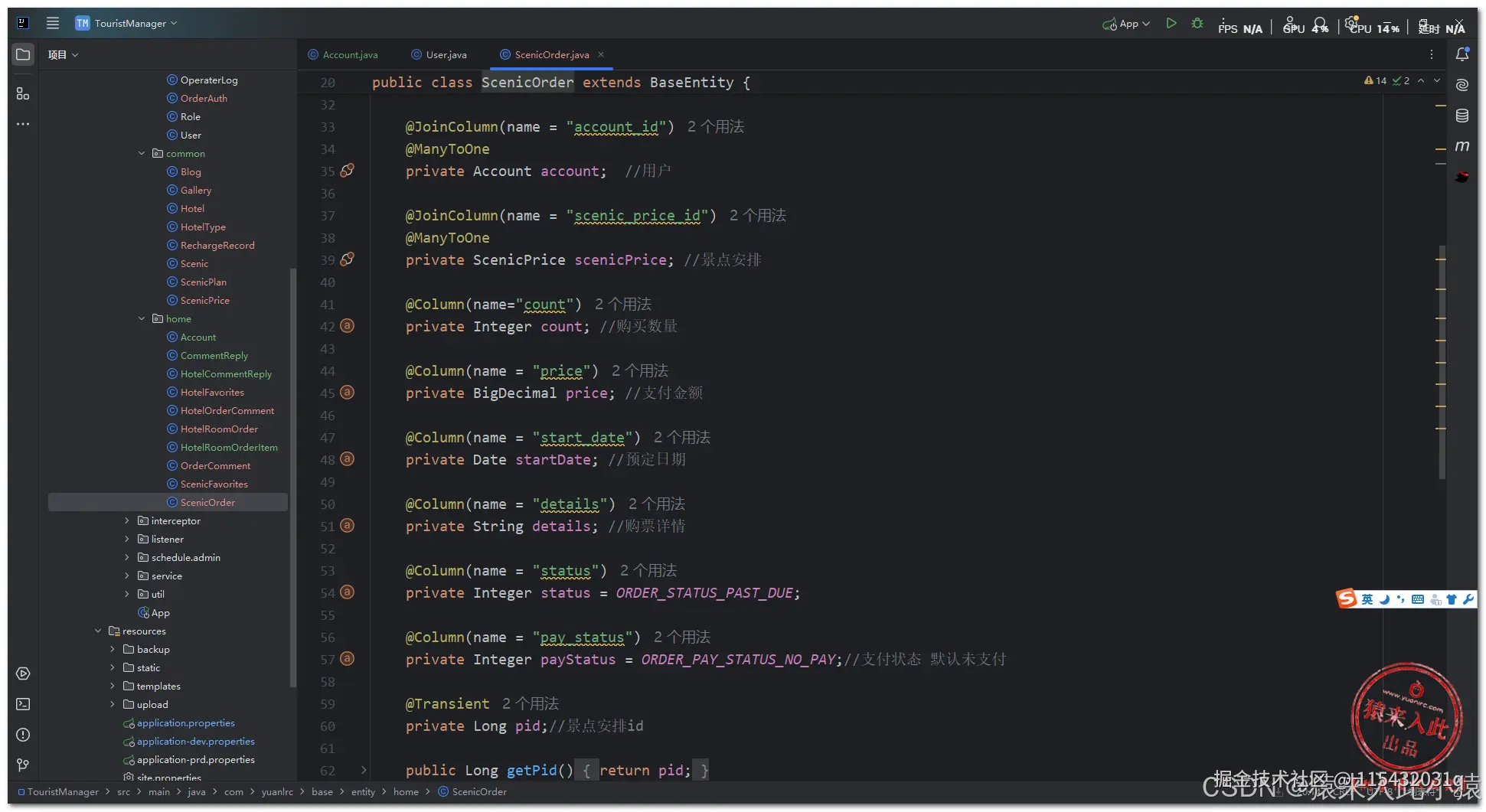Switch to the Account.java tab
Viewport: 1486px width, 812px height.
(x=343, y=55)
